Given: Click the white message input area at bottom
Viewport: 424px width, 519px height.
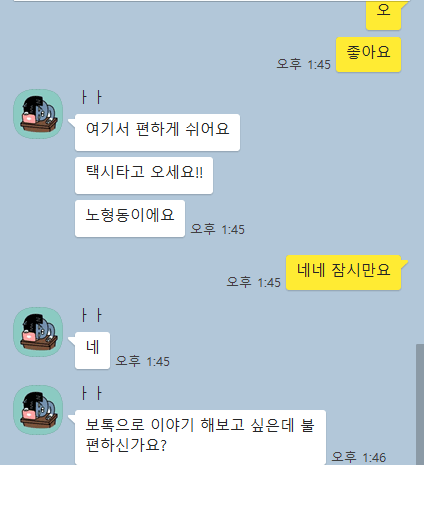Looking at the screenshot, I should click(x=212, y=492).
